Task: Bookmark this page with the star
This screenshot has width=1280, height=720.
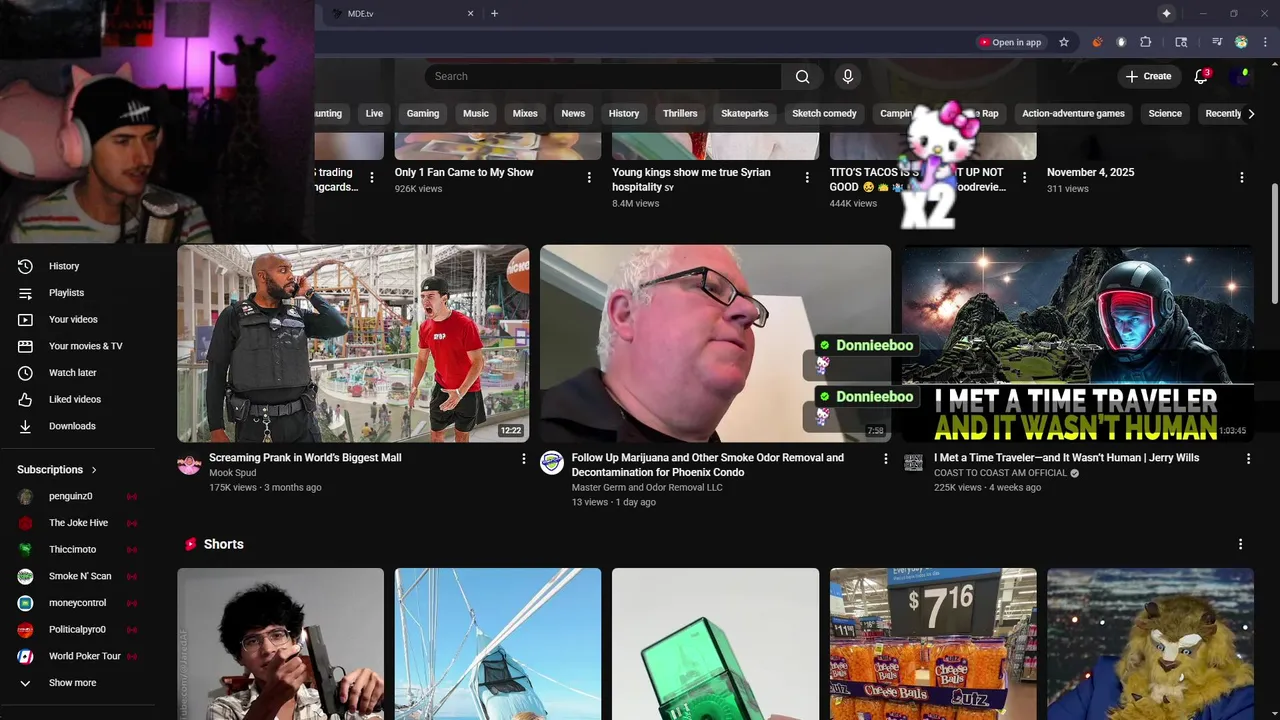Action: [1064, 42]
